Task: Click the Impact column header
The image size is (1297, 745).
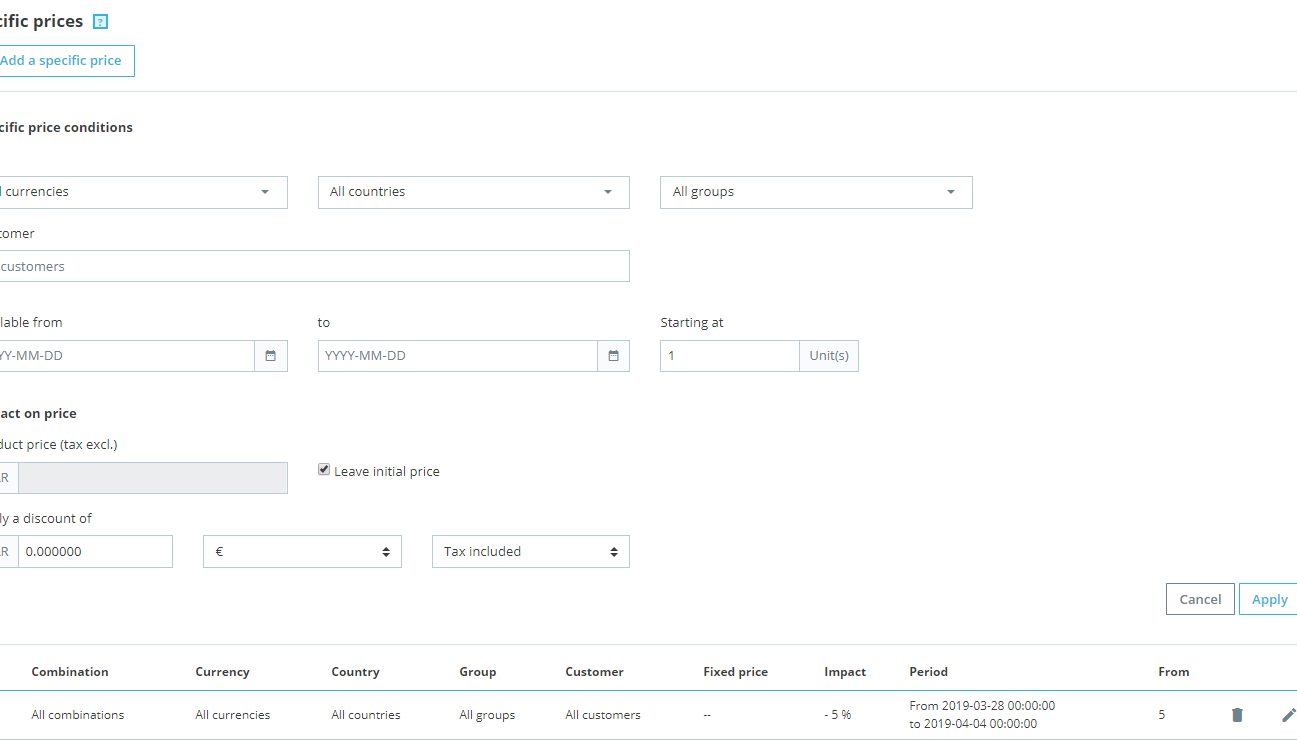Action: [845, 672]
